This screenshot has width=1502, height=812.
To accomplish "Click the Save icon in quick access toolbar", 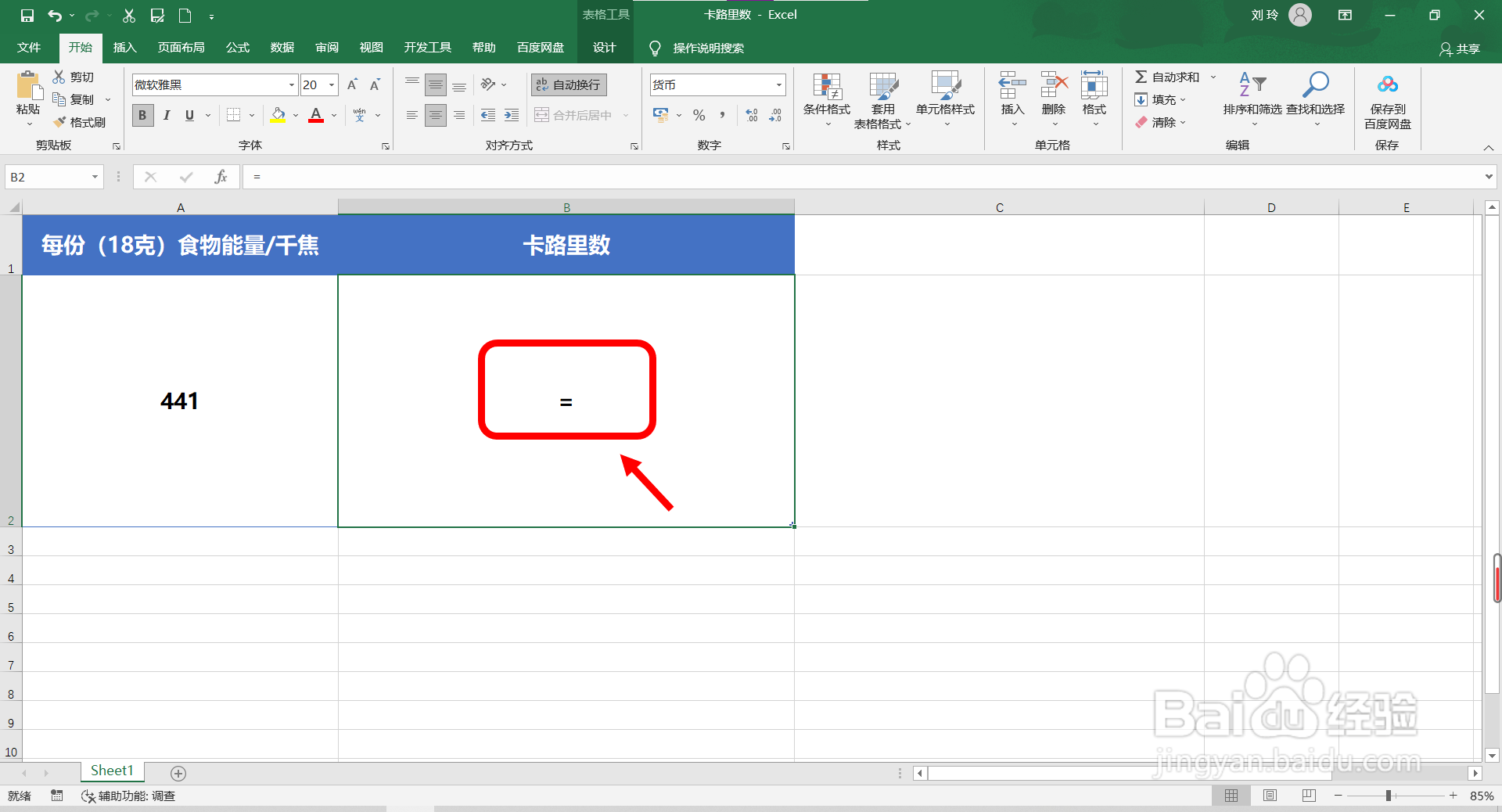I will click(27, 16).
